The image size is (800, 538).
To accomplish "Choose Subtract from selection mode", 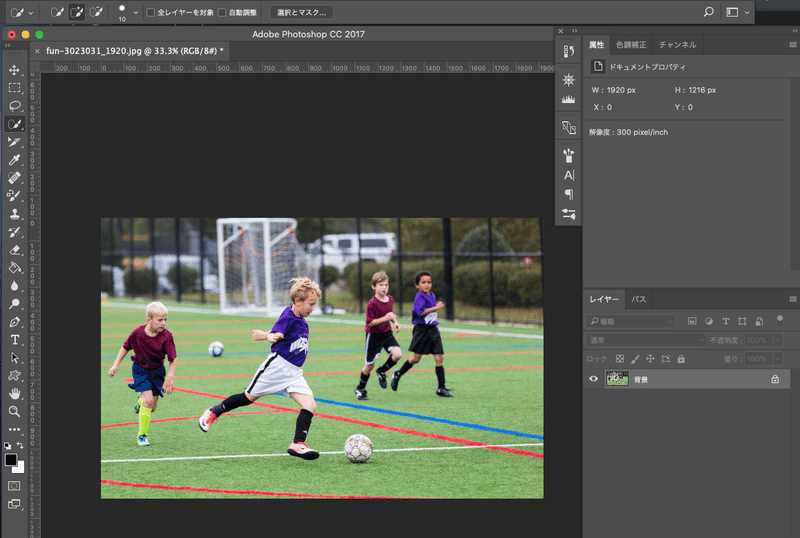I will 96,12.
